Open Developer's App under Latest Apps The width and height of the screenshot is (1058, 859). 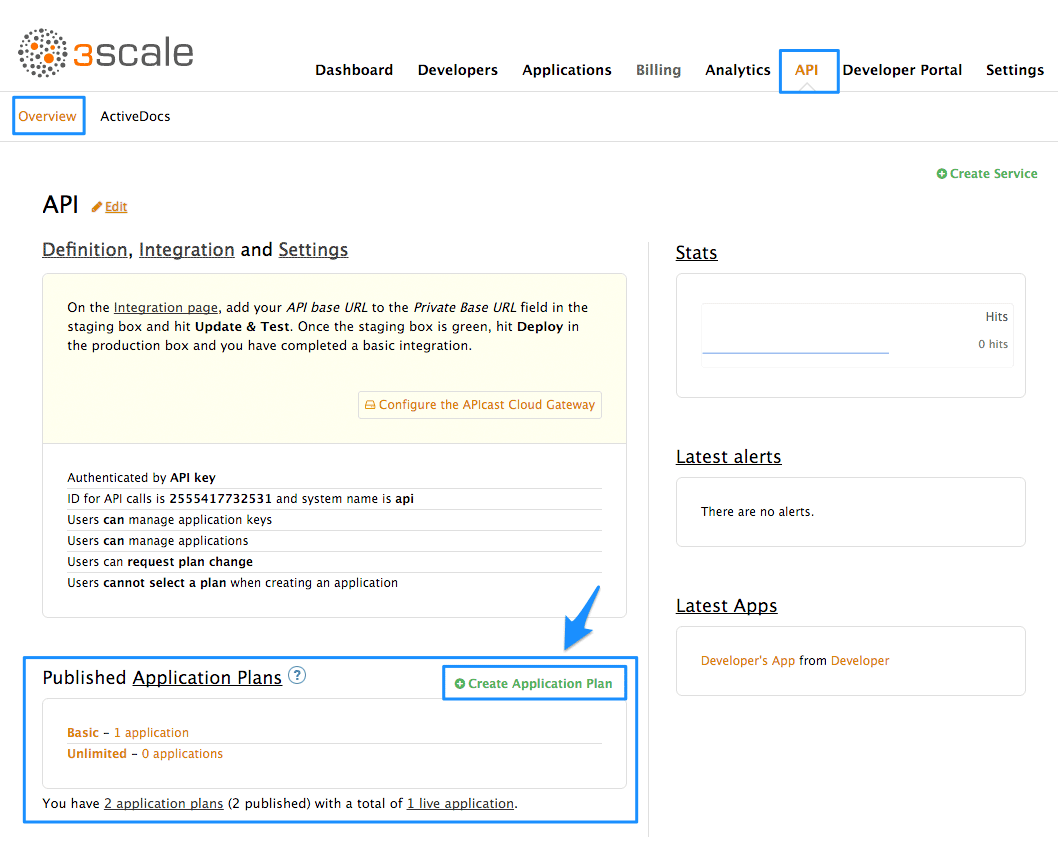747,661
